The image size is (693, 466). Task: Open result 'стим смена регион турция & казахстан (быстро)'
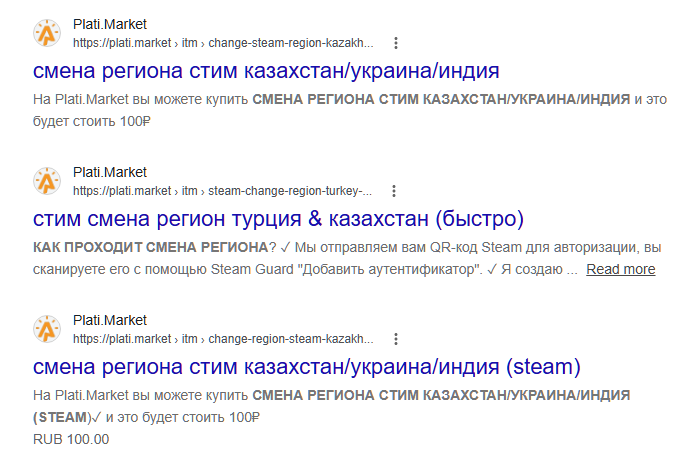point(278,219)
